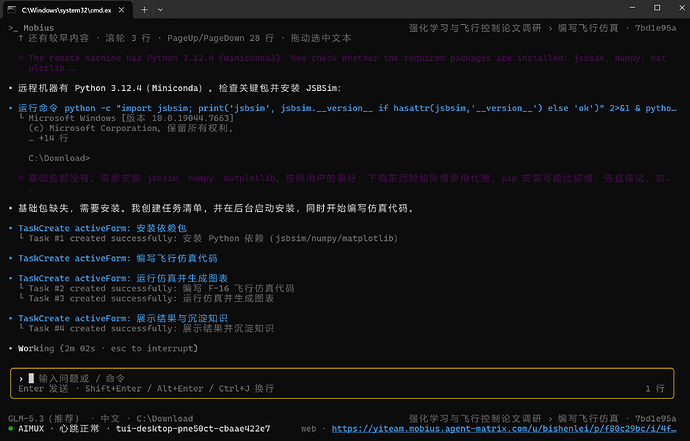
Task: Click the 中文 language indicator
Action: pyautogui.click(x=110, y=419)
